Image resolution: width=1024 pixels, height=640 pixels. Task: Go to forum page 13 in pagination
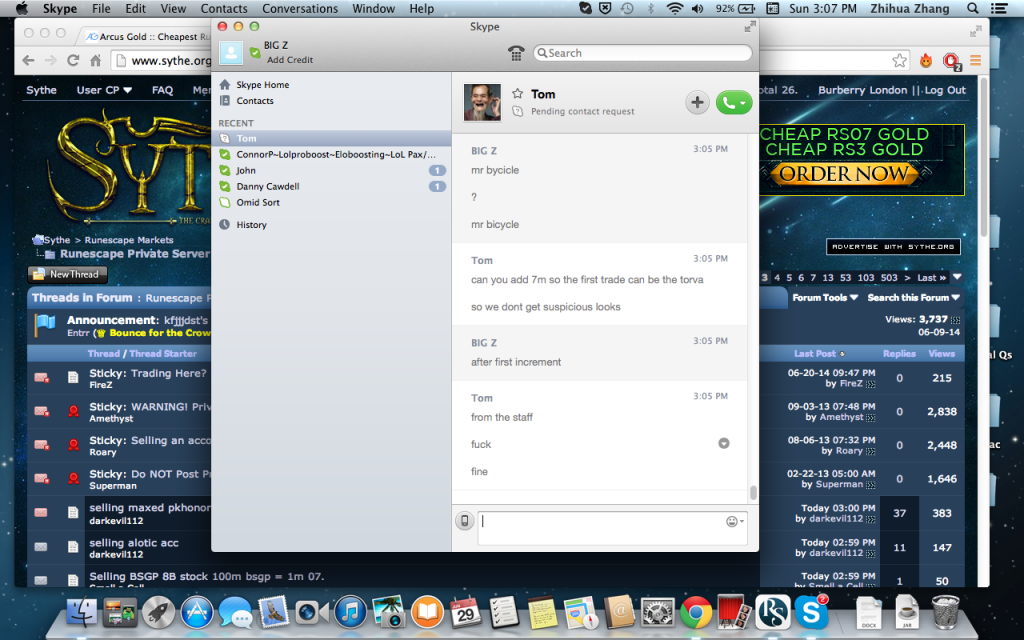[x=828, y=278]
